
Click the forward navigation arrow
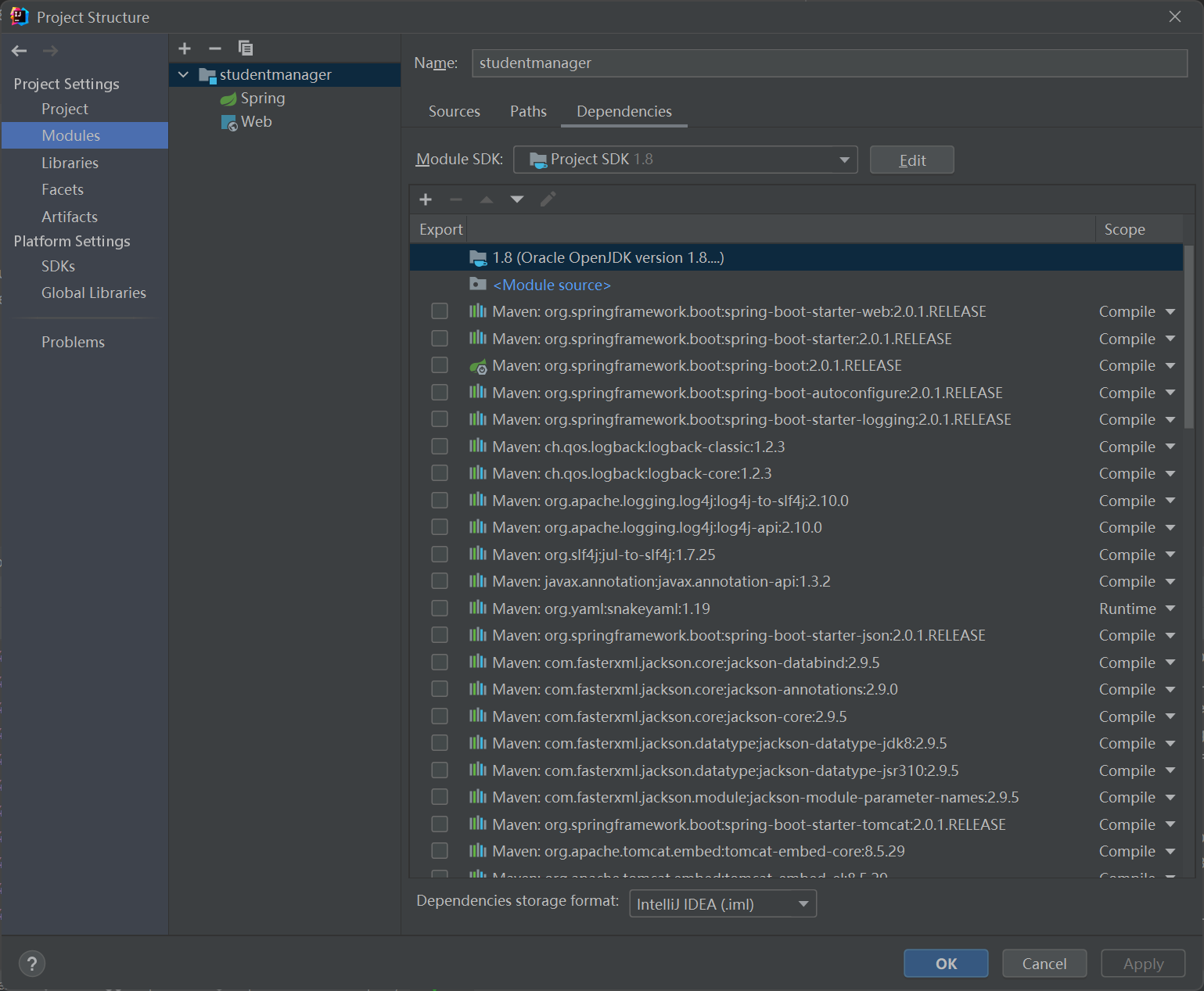pyautogui.click(x=50, y=51)
